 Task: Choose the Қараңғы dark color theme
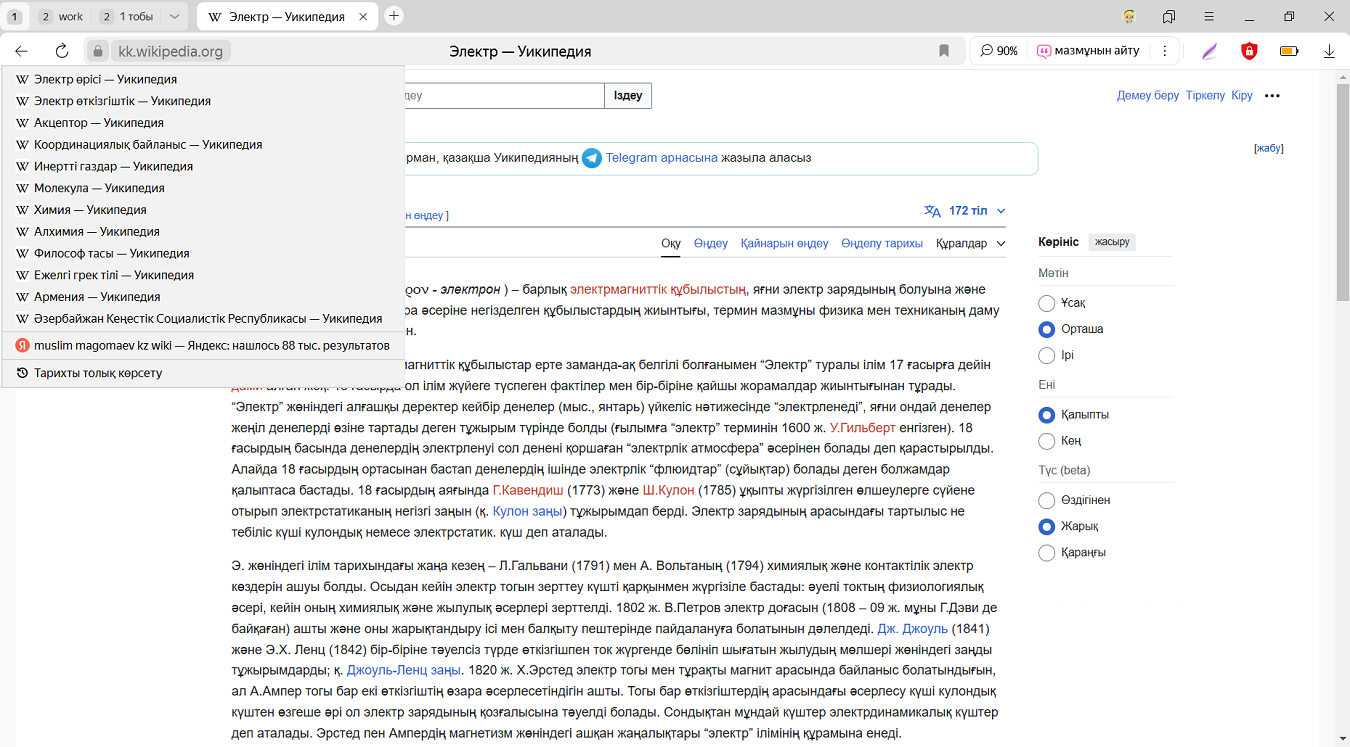(1047, 553)
